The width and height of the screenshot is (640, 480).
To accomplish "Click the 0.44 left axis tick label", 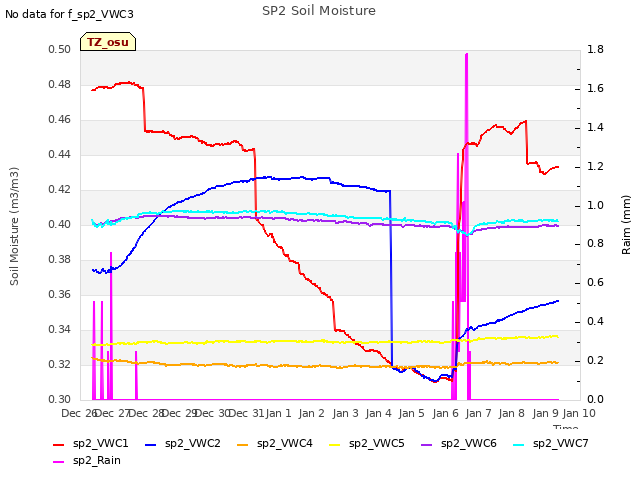I will 60,155.
